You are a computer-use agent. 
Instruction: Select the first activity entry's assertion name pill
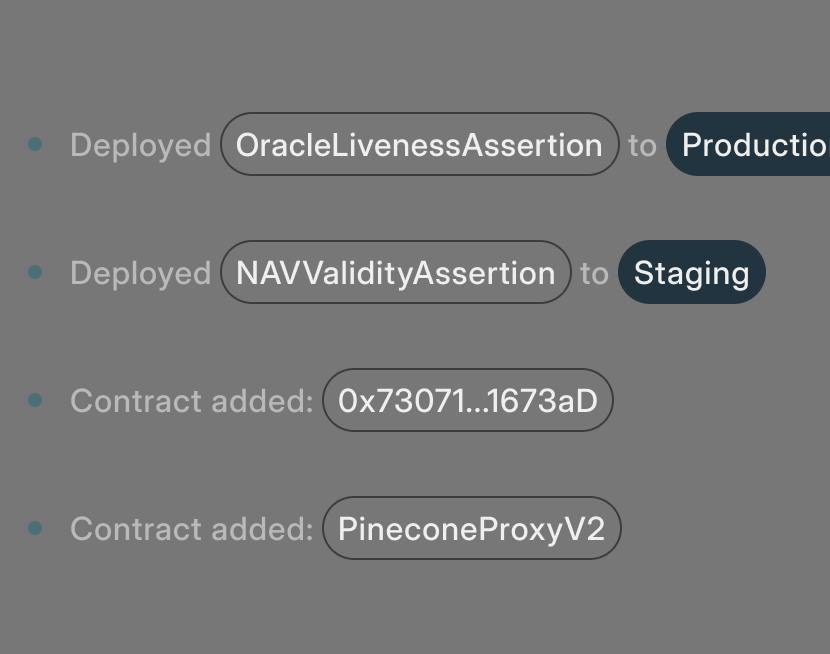coord(419,145)
